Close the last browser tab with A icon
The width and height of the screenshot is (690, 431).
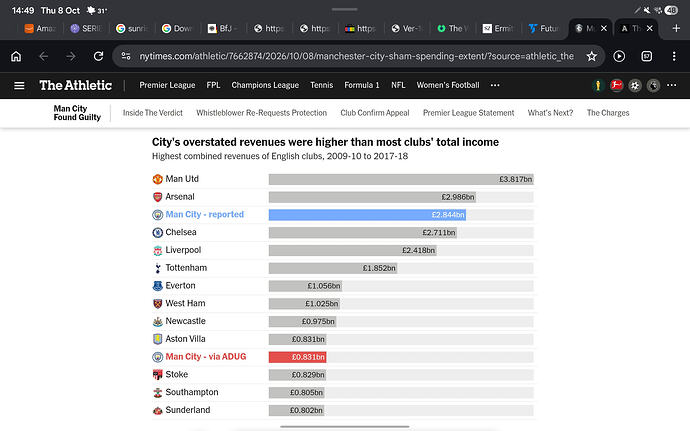(650, 28)
